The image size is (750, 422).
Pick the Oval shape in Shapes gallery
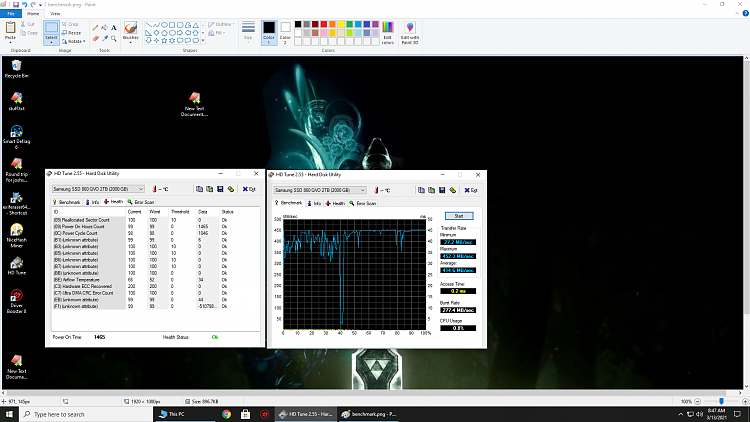coord(164,25)
